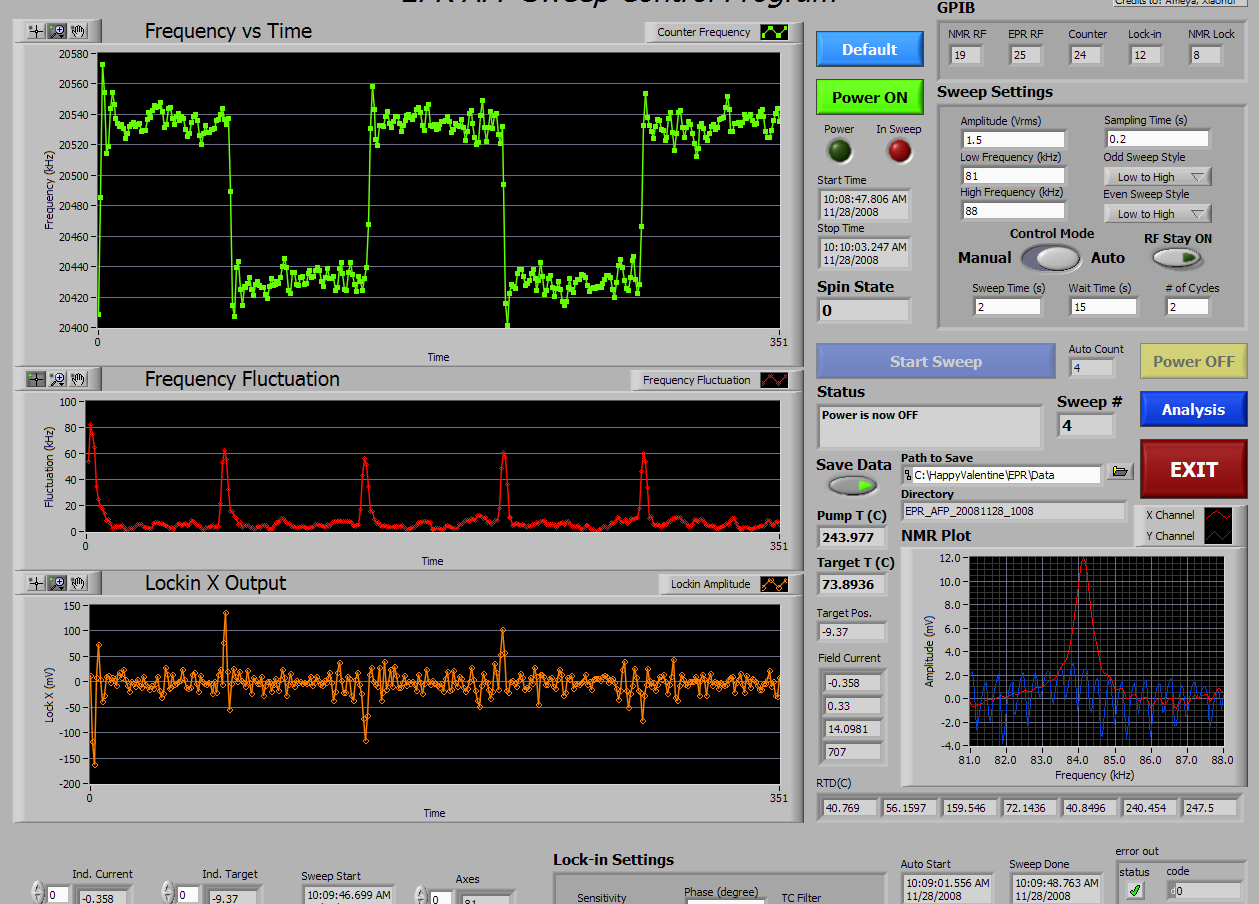Click the RTD(C) value 159.546
This screenshot has height=904, width=1259.
[969, 807]
